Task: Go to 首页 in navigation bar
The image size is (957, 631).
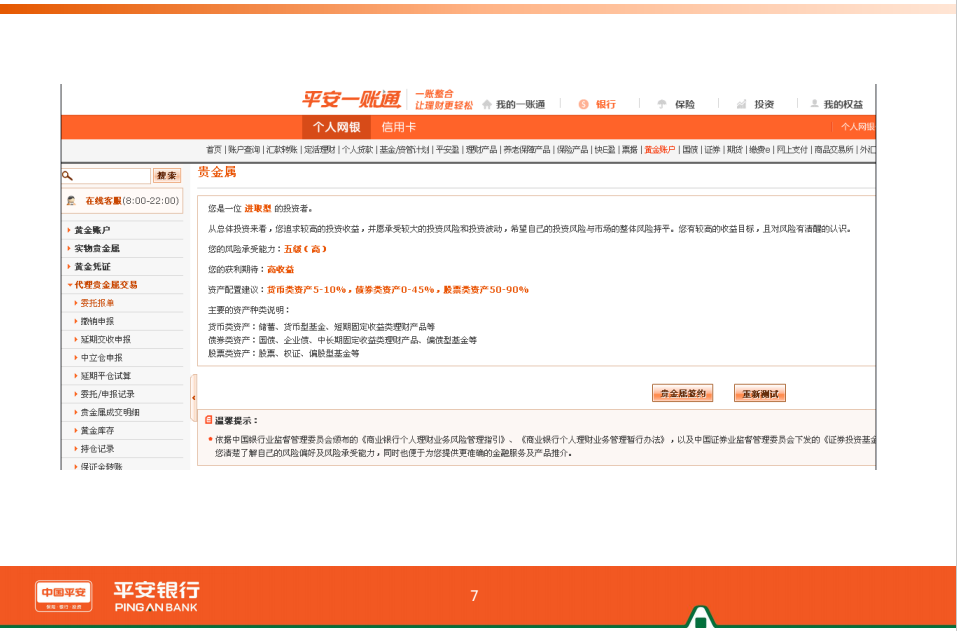Action: pyautogui.click(x=214, y=150)
